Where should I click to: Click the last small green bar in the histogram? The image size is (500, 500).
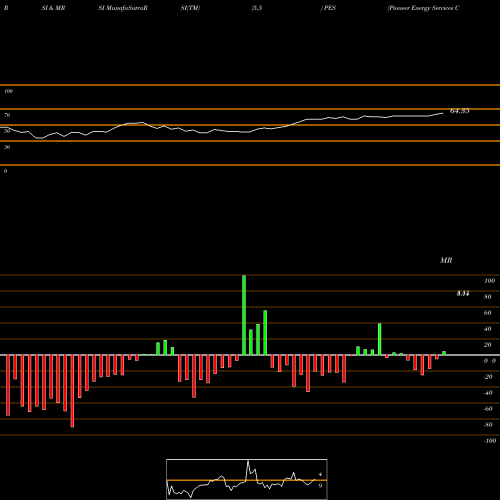tap(444, 353)
